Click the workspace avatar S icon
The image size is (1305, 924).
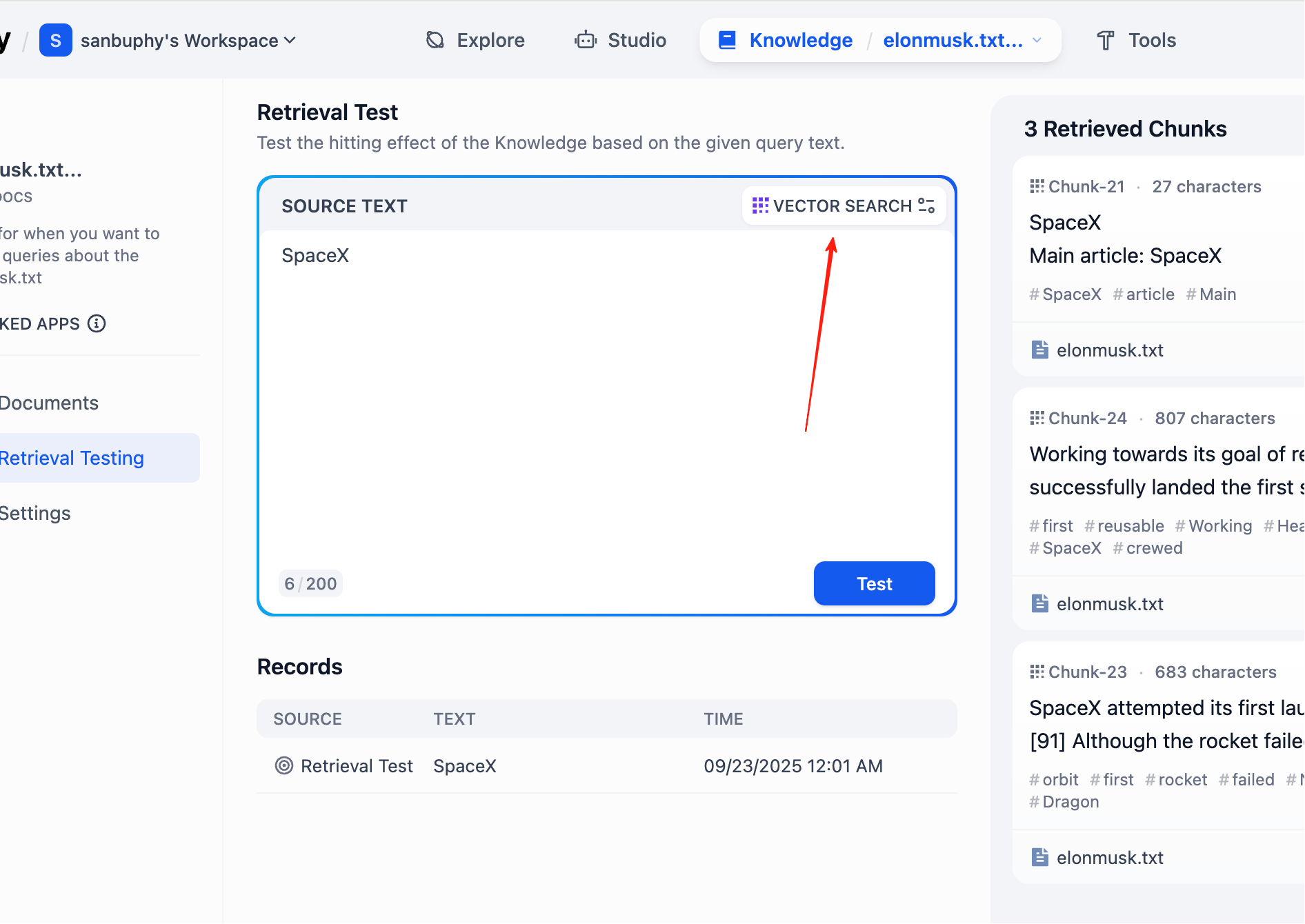(56, 40)
